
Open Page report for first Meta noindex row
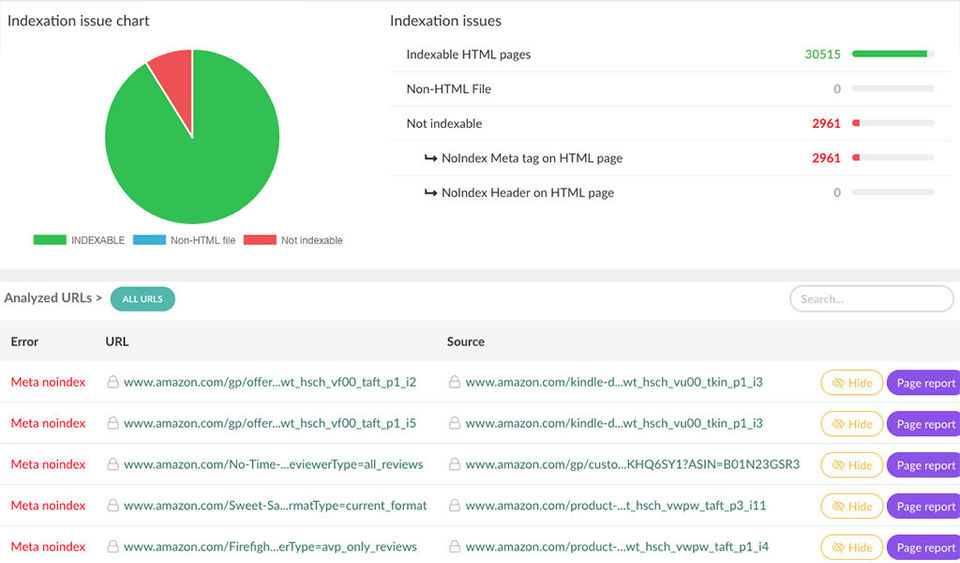point(925,383)
